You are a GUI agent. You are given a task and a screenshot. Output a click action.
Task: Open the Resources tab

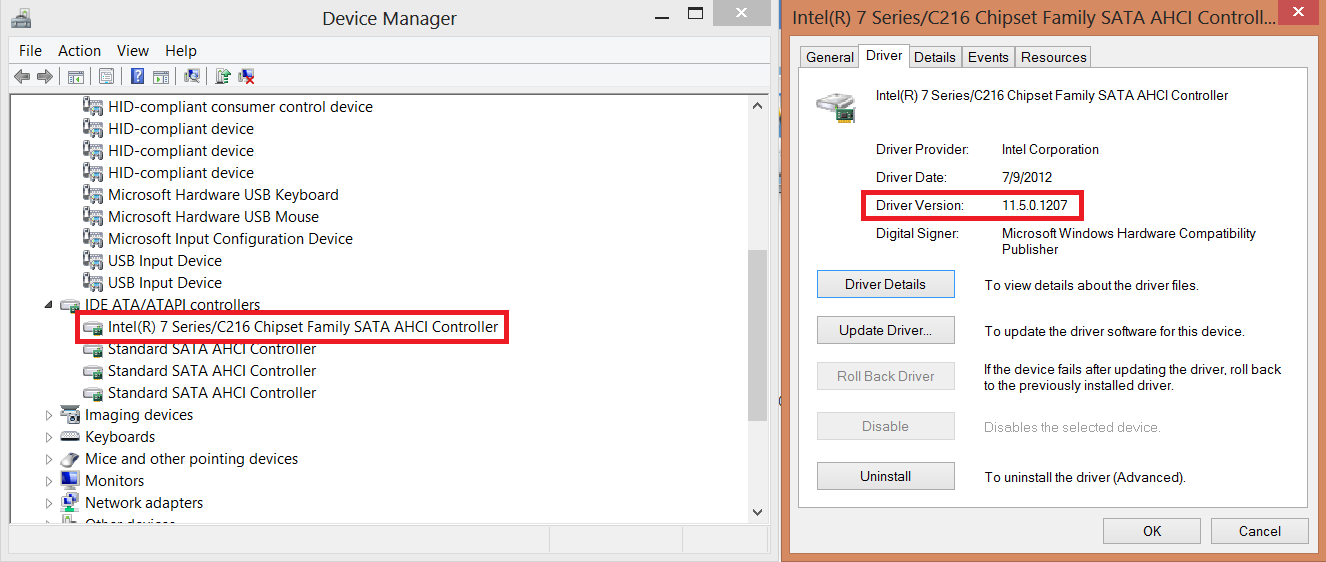tap(1053, 57)
